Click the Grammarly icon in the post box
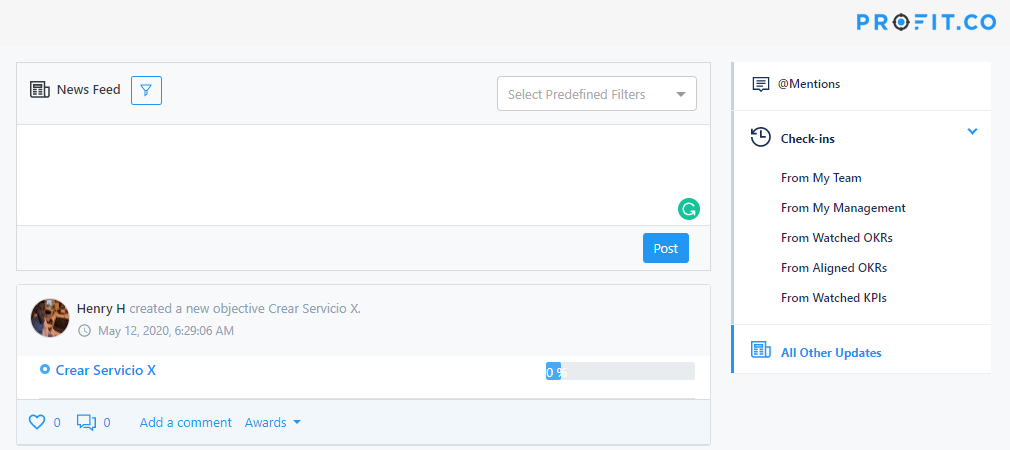Viewport: 1010px width, 450px height. [x=688, y=209]
